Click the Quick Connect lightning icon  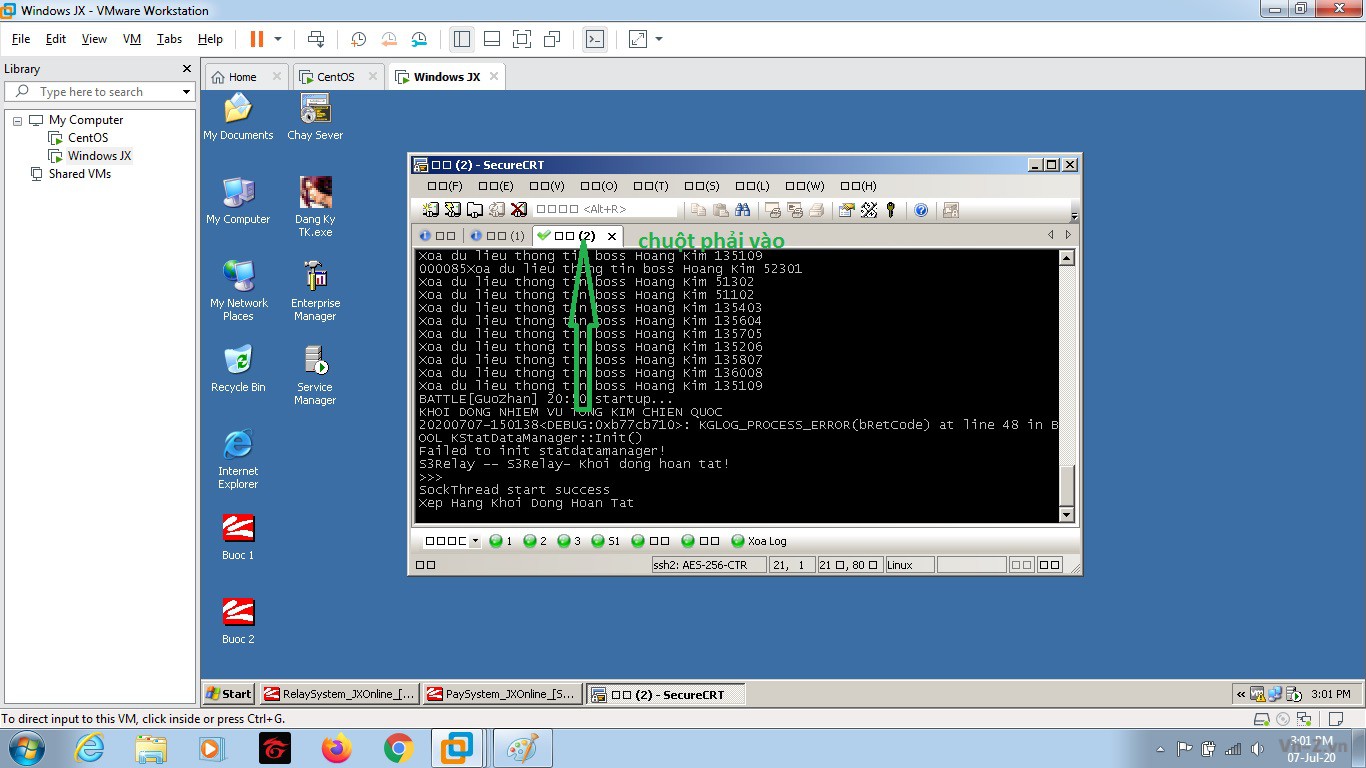click(453, 210)
